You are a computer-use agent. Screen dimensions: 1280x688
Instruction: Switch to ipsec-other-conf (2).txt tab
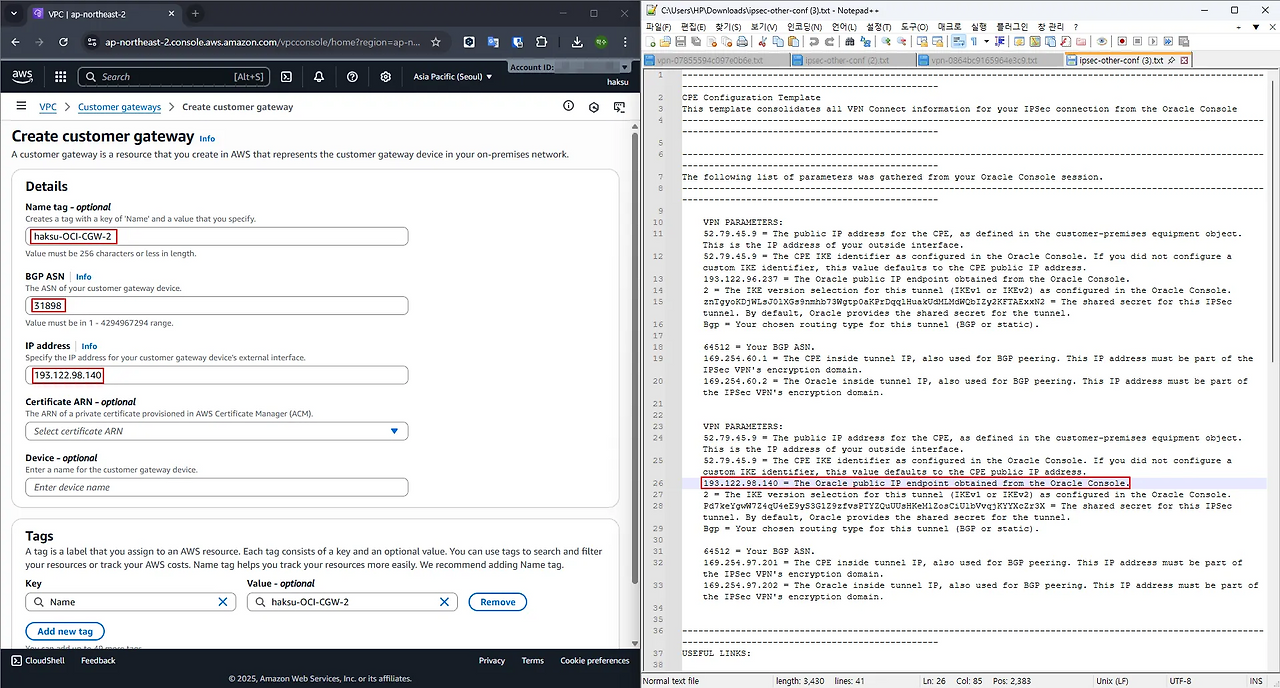(x=843, y=60)
